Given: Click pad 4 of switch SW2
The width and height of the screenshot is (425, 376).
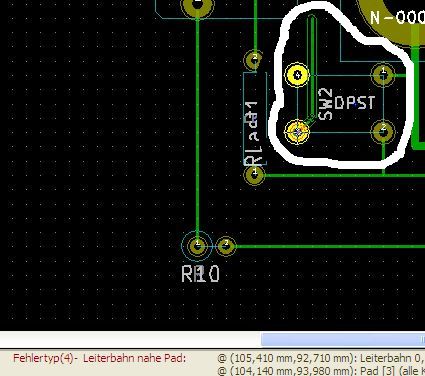Looking at the screenshot, I should tap(297, 75).
